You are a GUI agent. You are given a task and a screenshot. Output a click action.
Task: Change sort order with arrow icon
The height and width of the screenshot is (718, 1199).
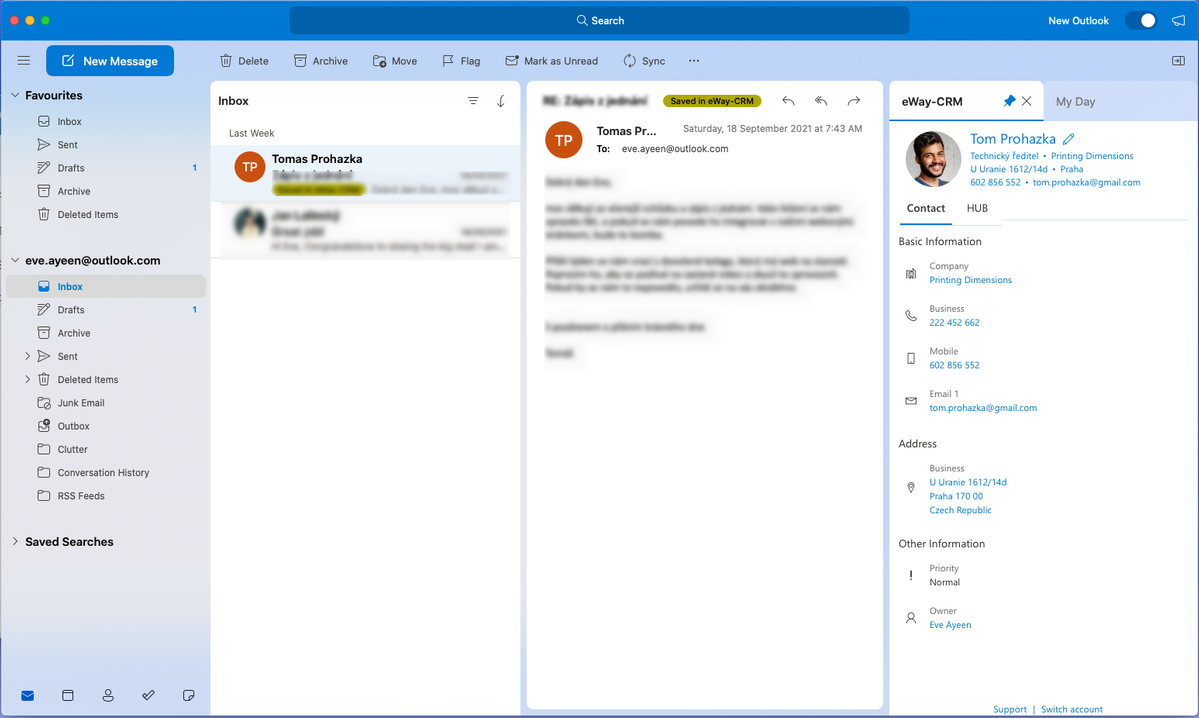(x=501, y=101)
